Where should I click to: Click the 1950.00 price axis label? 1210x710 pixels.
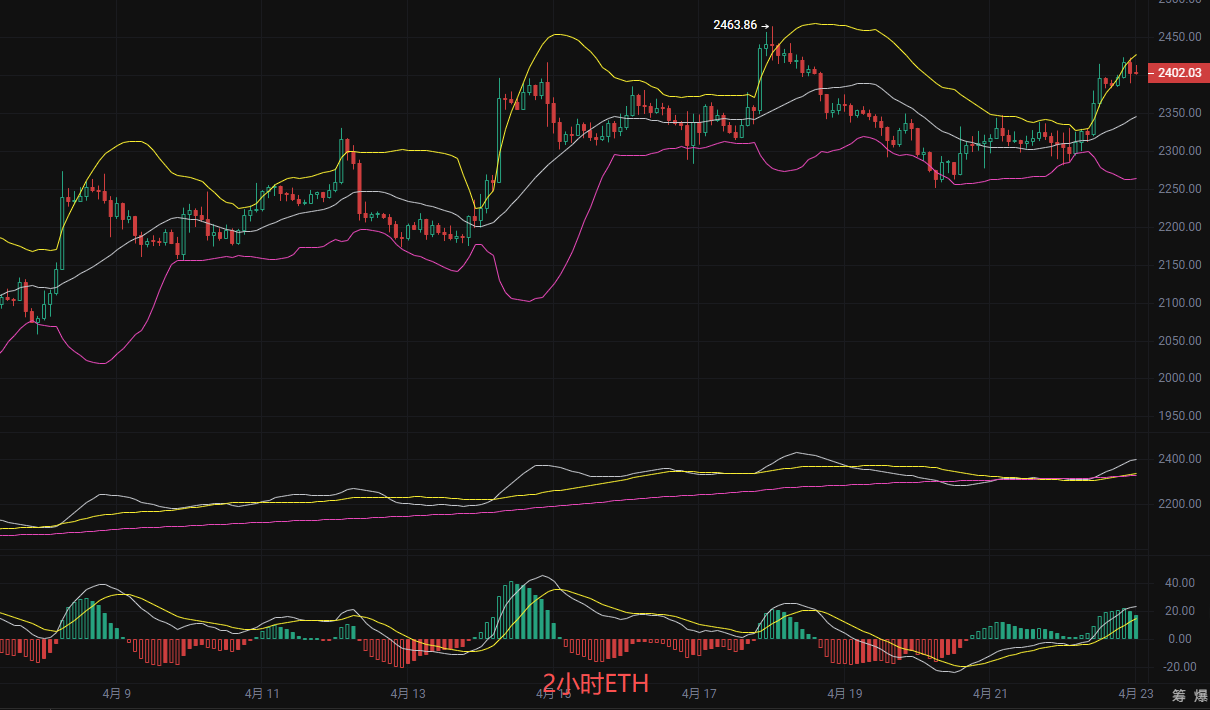click(x=1179, y=416)
